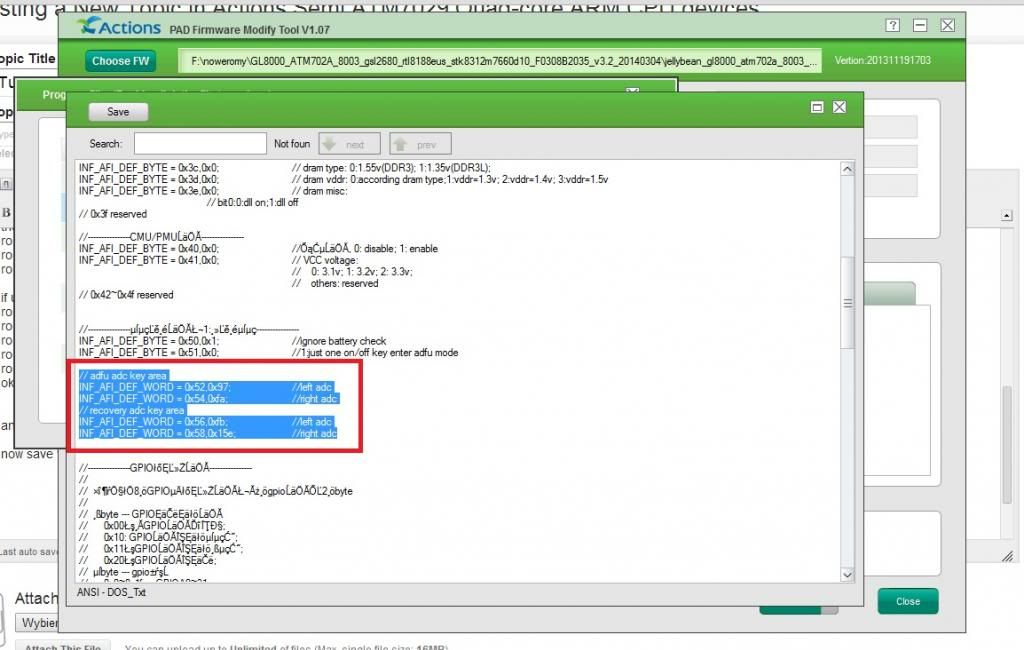Click the '// dram type' comment

tap(391, 168)
